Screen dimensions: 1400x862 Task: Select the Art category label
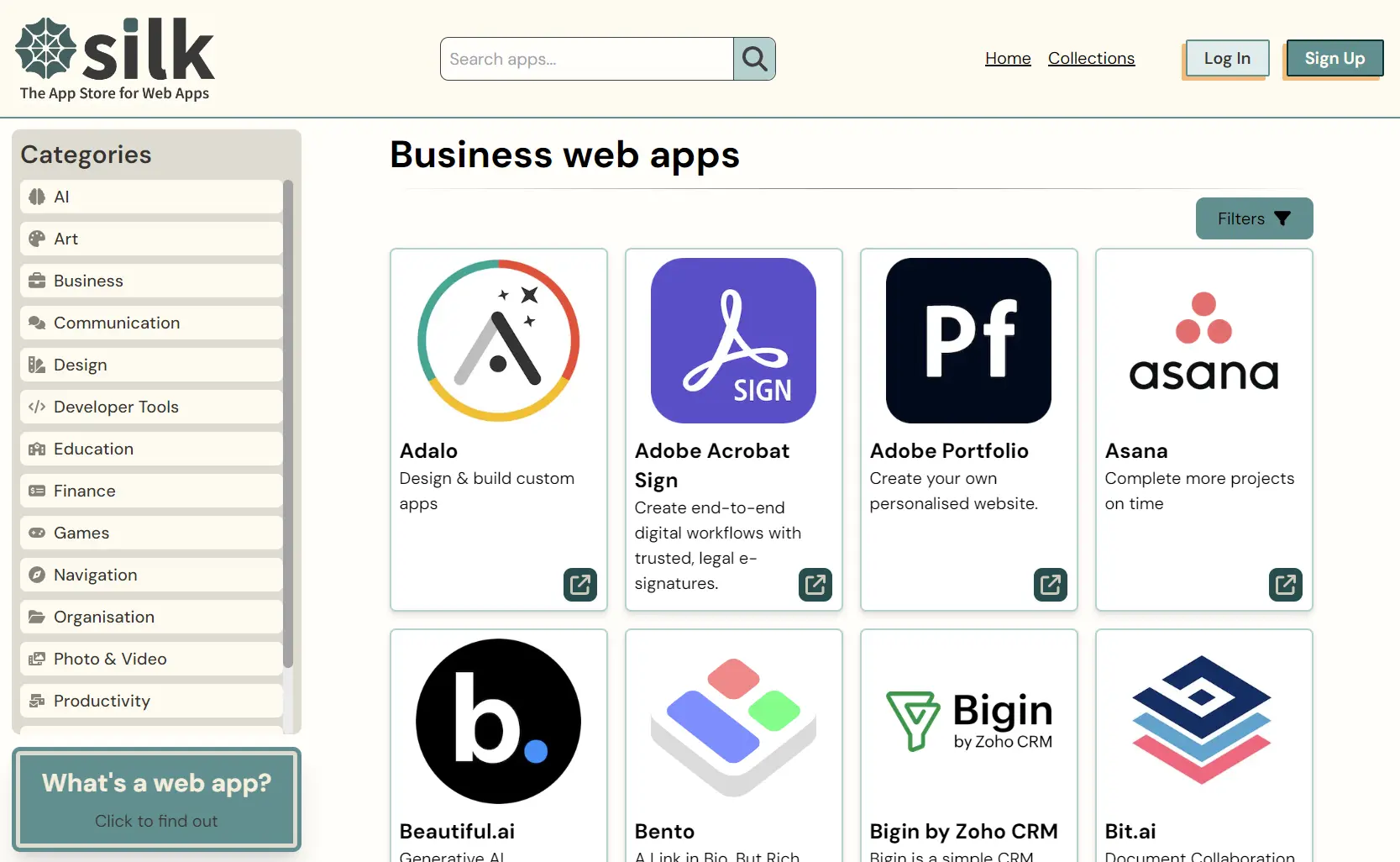66,239
